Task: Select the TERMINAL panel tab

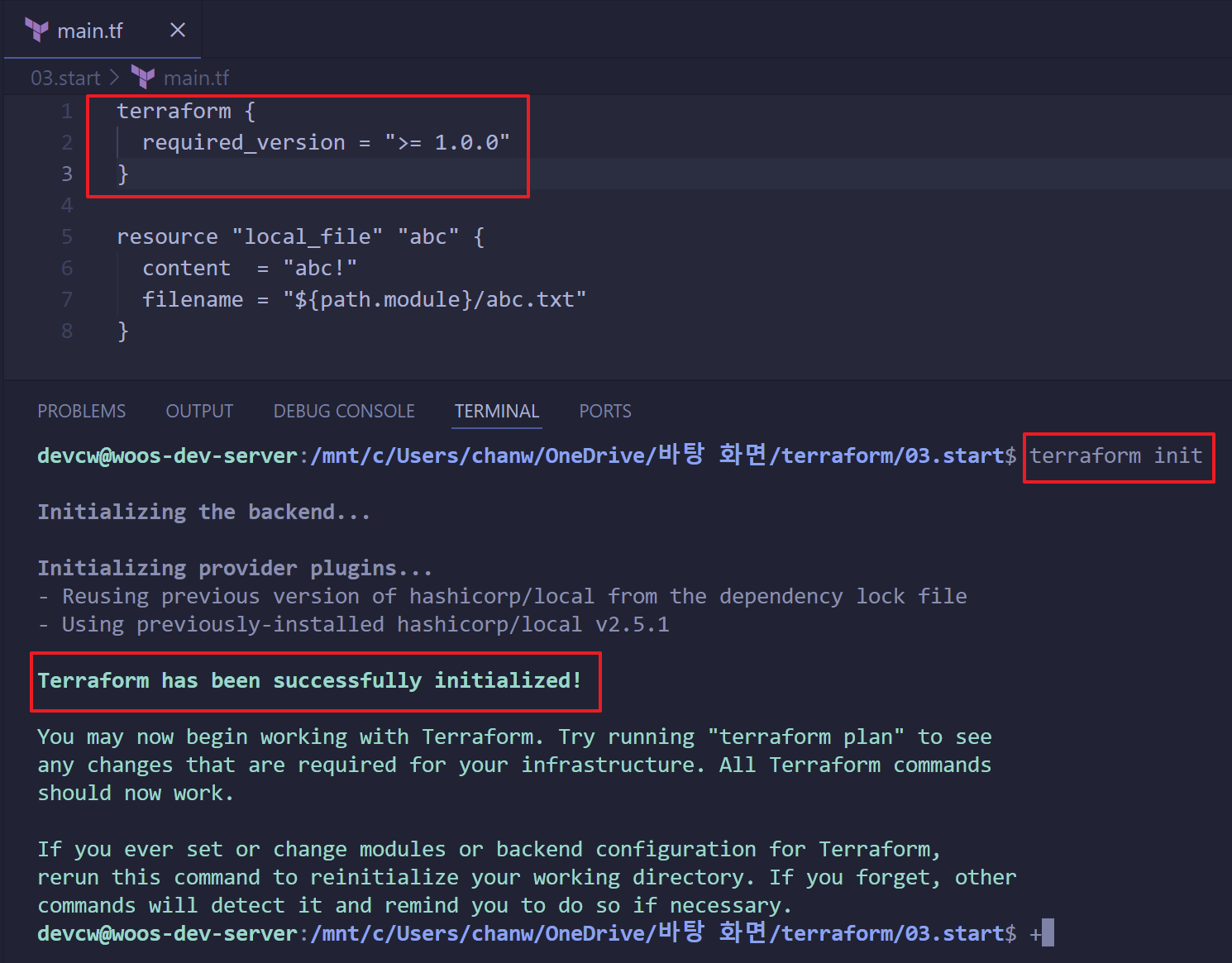Action: point(497,411)
